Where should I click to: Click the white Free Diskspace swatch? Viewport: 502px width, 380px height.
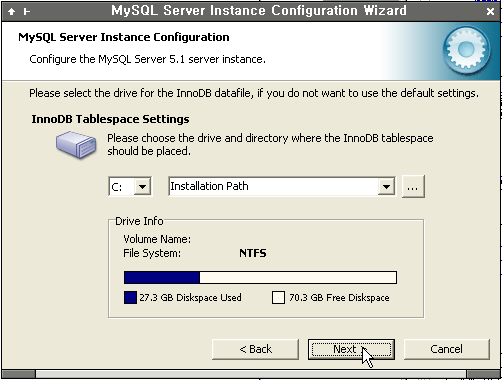(x=278, y=297)
